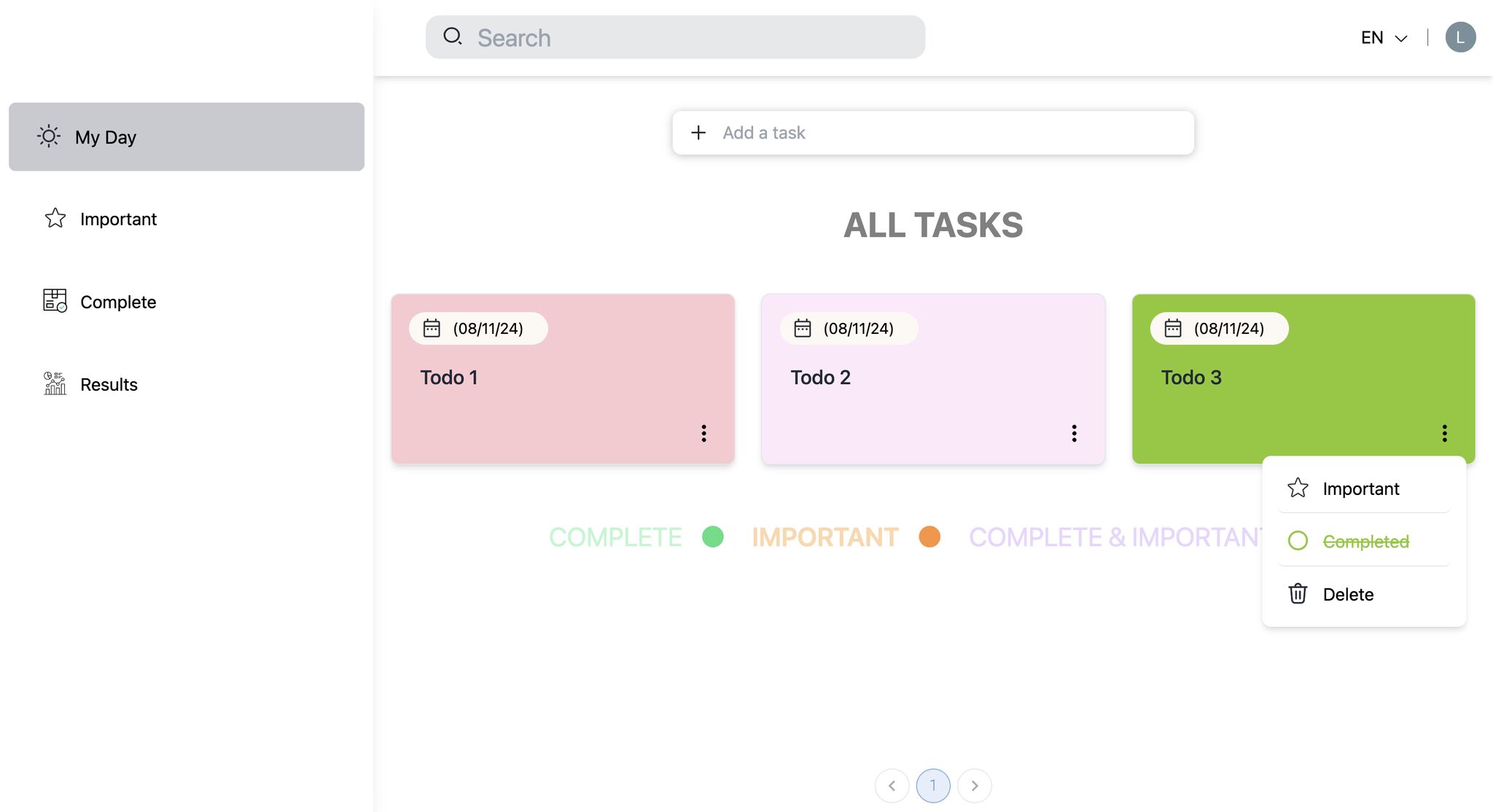Screen dimensions: 1493x812
Task: Click the user profile avatar icon
Action: (1461, 36)
